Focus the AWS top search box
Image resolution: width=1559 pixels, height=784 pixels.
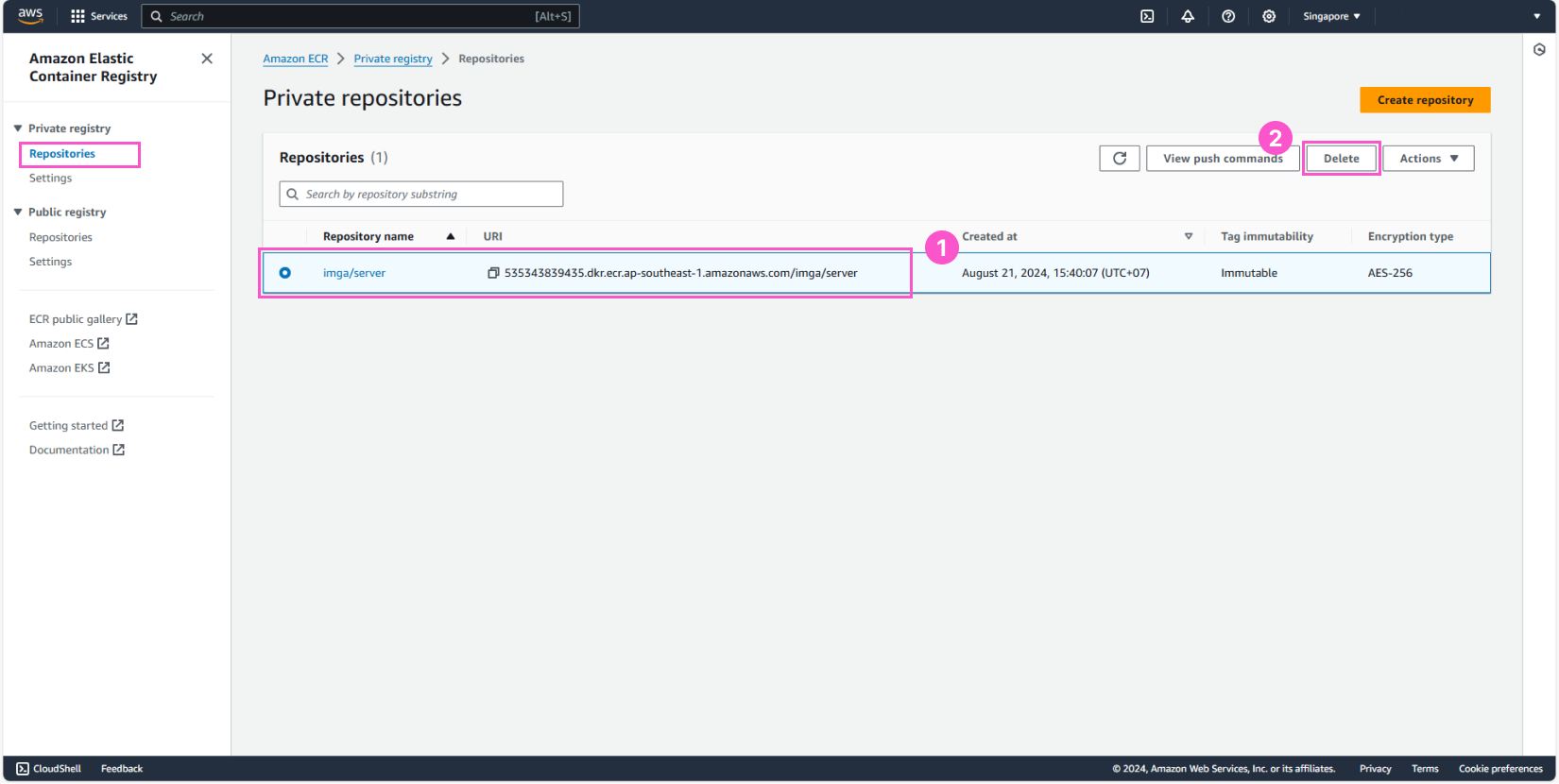pyautogui.click(x=360, y=16)
